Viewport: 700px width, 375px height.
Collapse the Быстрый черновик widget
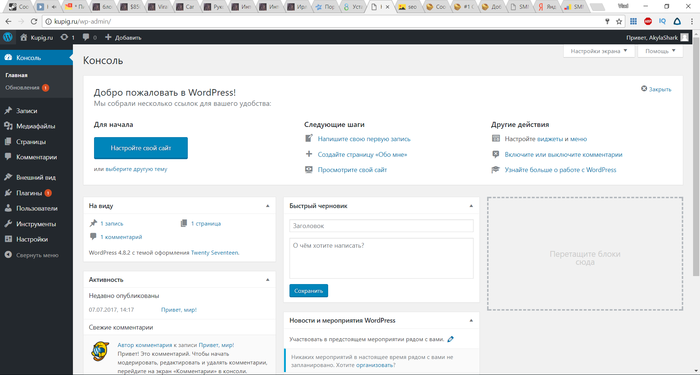pyautogui.click(x=471, y=206)
